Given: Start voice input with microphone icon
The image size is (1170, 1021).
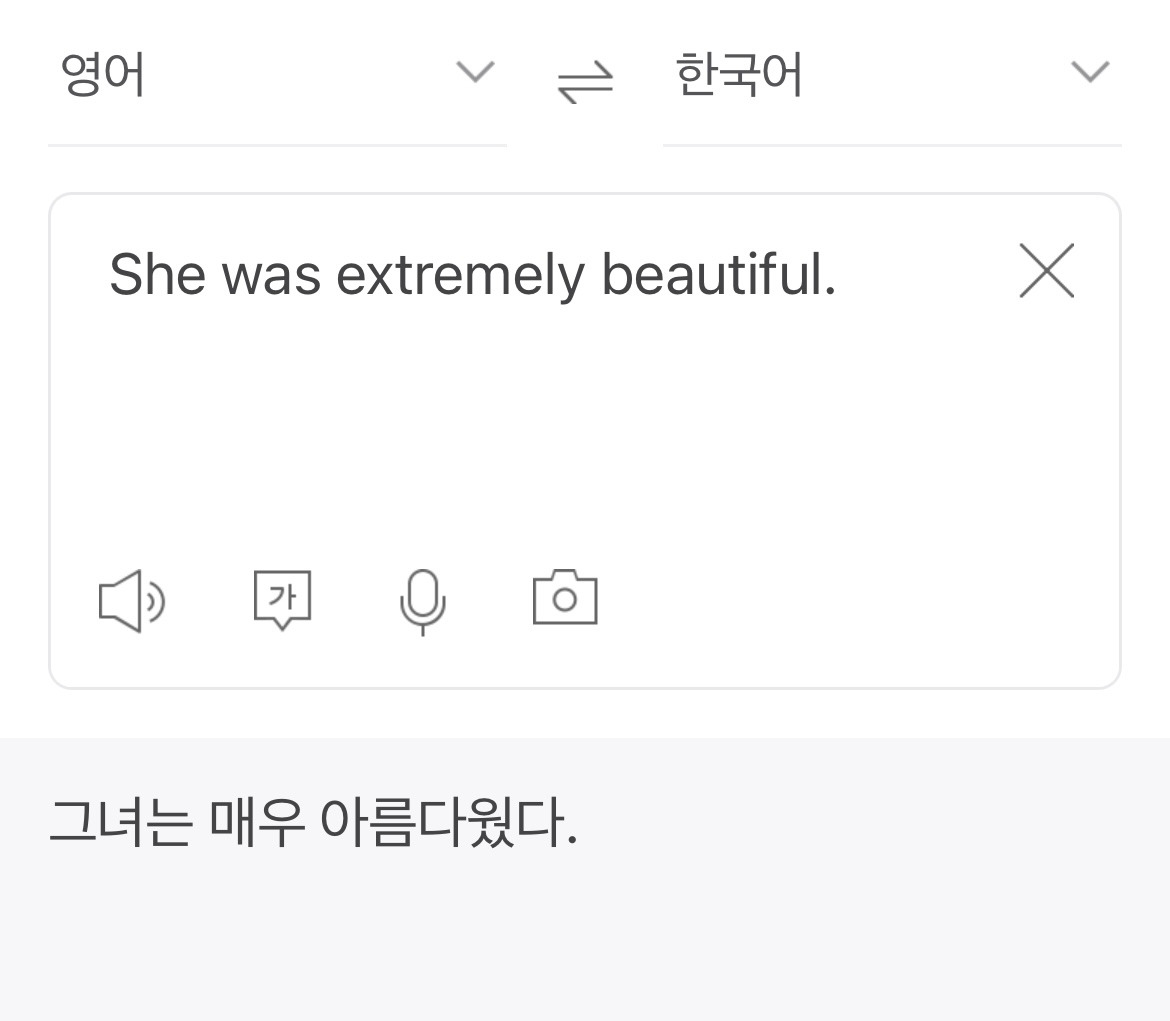Looking at the screenshot, I should coord(422,601).
